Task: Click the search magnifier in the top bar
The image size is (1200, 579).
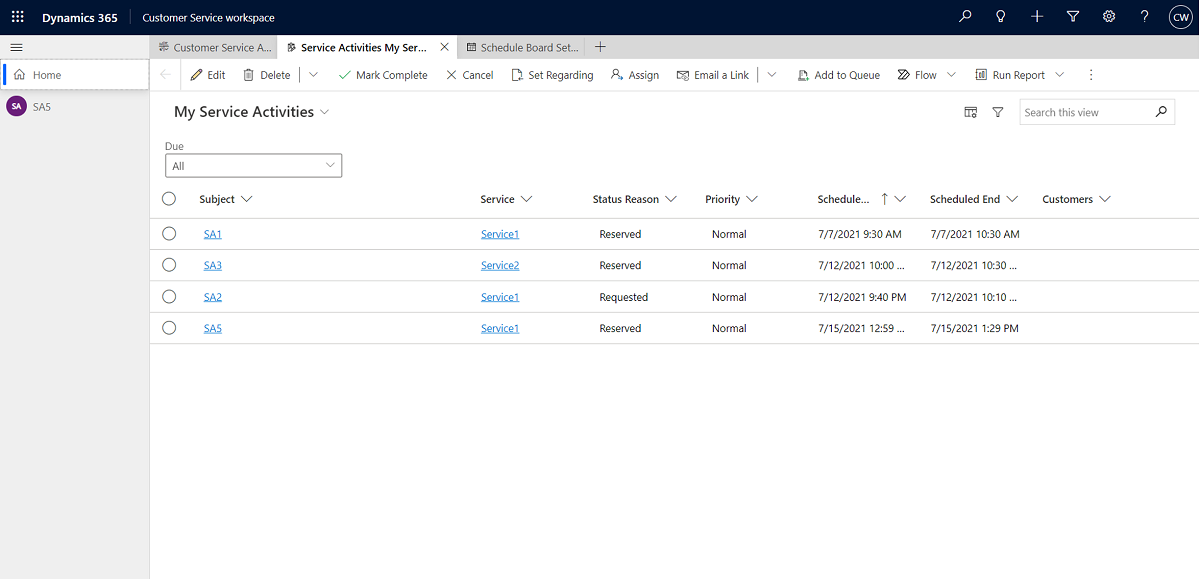Action: point(965,17)
